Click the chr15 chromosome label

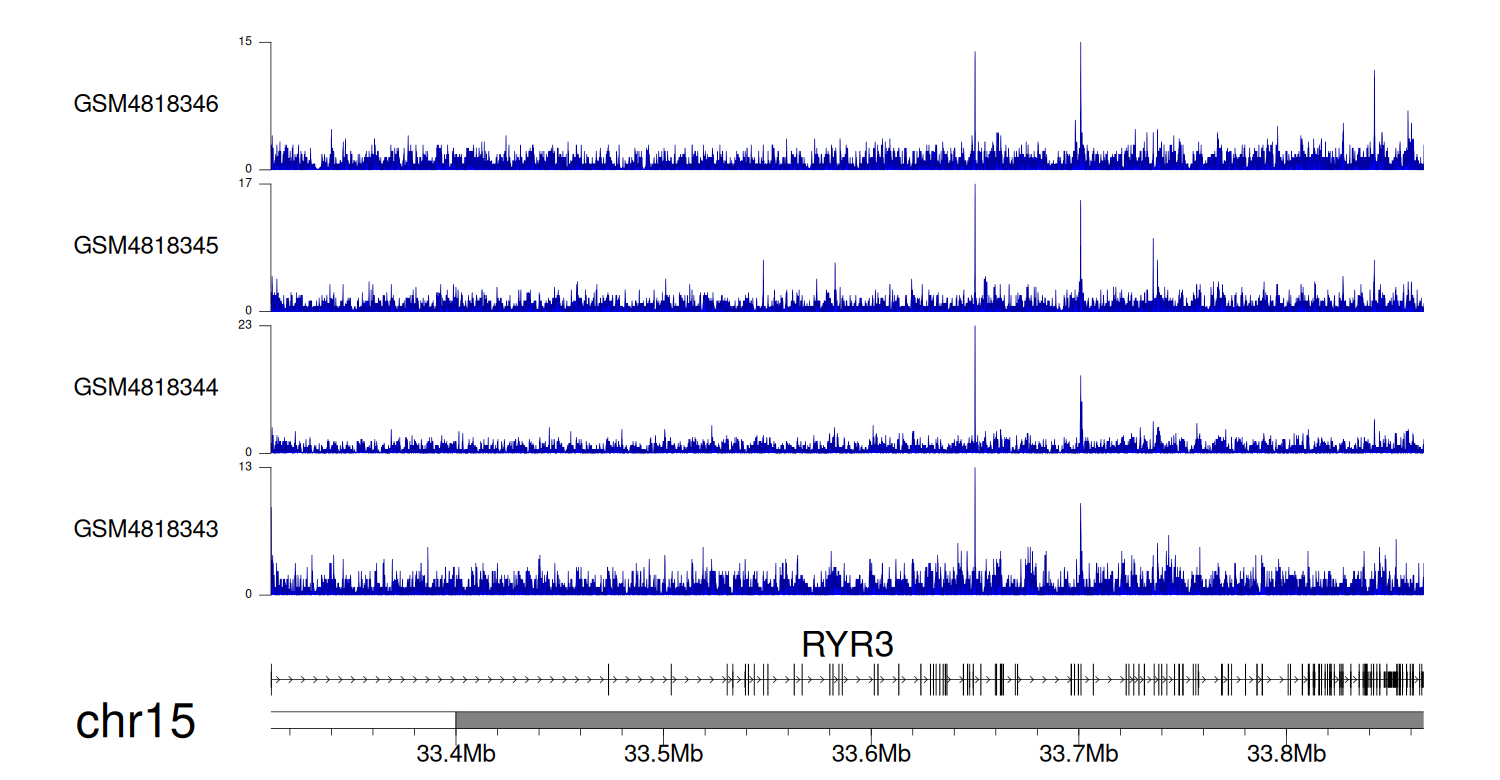[135, 722]
